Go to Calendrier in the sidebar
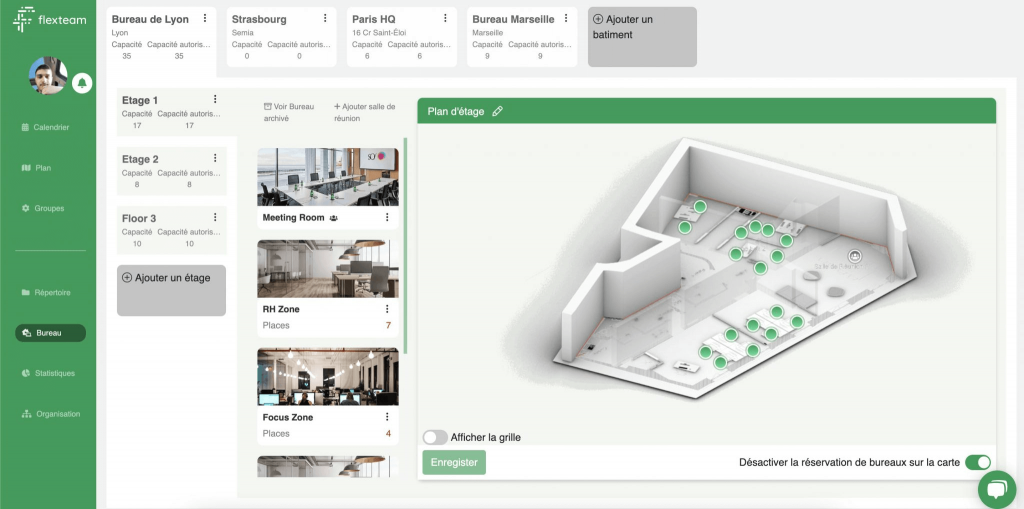The height and width of the screenshot is (509, 1024). coord(51,127)
